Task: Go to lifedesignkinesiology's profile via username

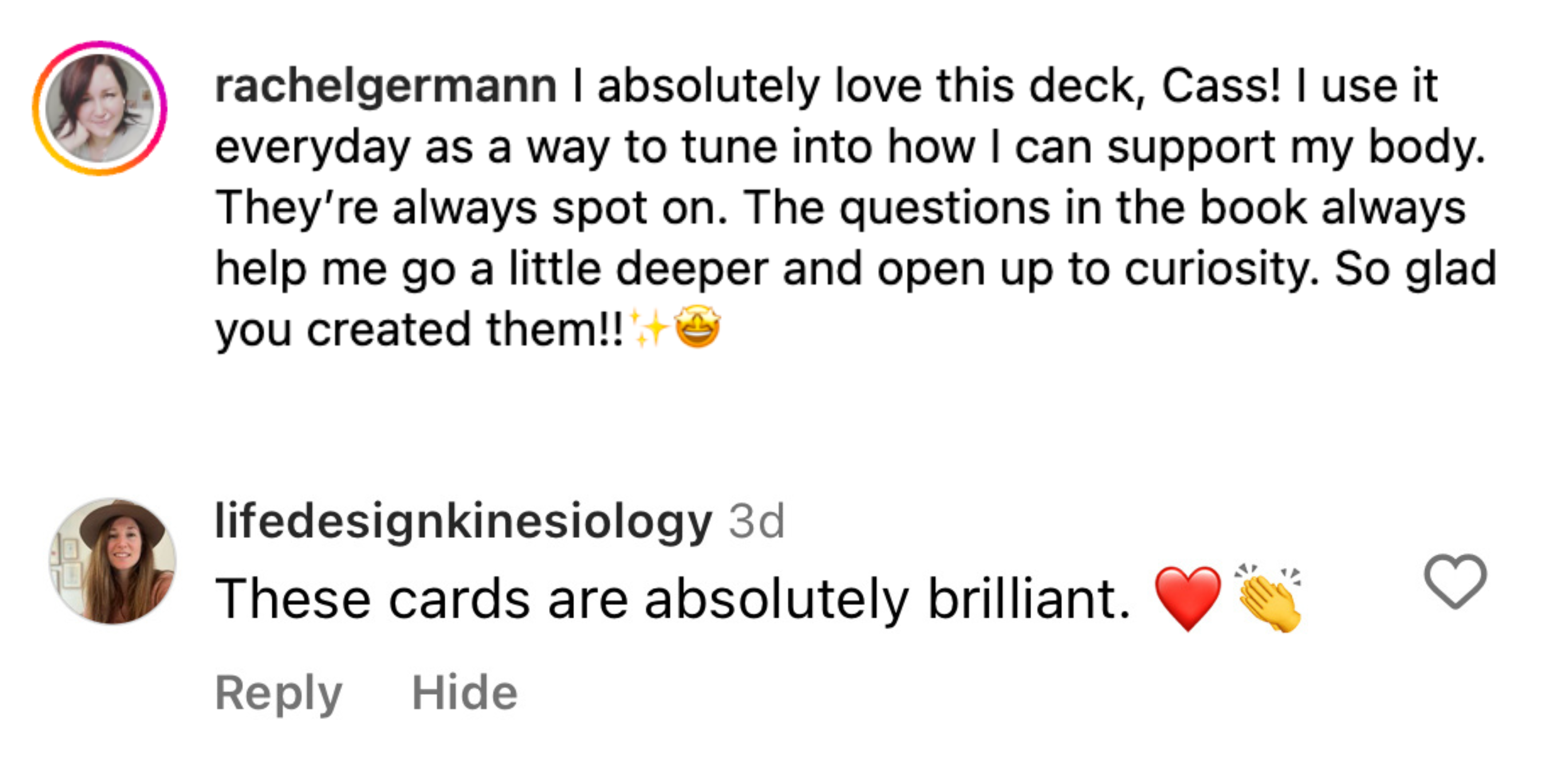Action: (x=463, y=522)
